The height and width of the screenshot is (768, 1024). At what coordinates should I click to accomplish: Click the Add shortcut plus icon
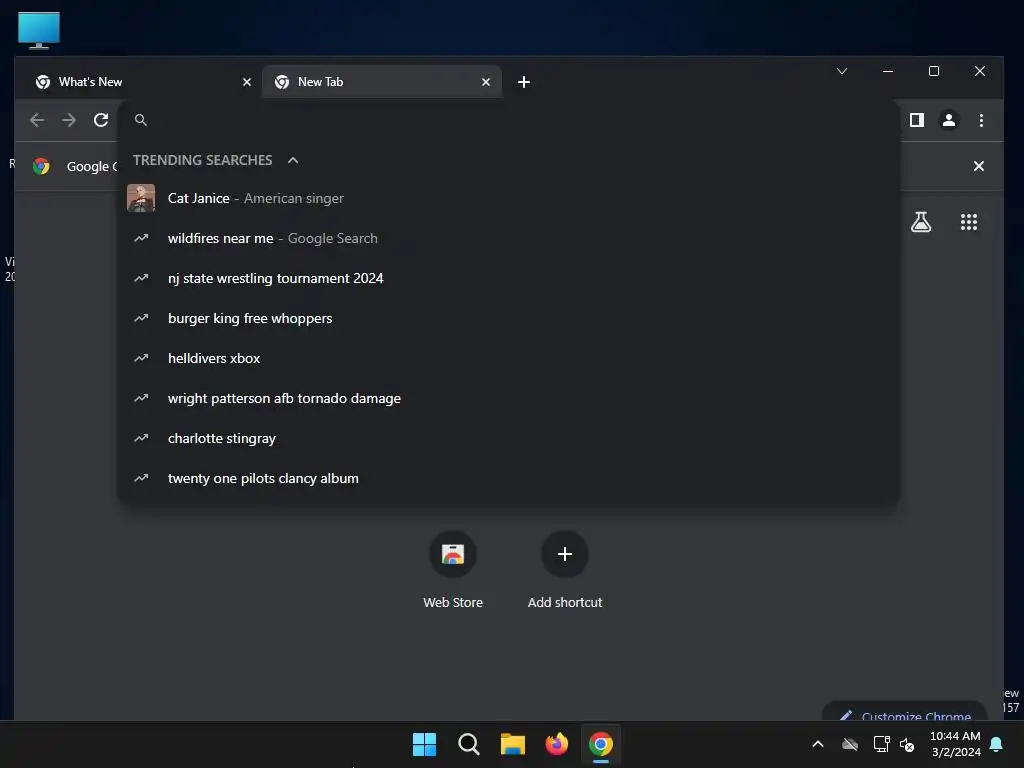coord(565,554)
